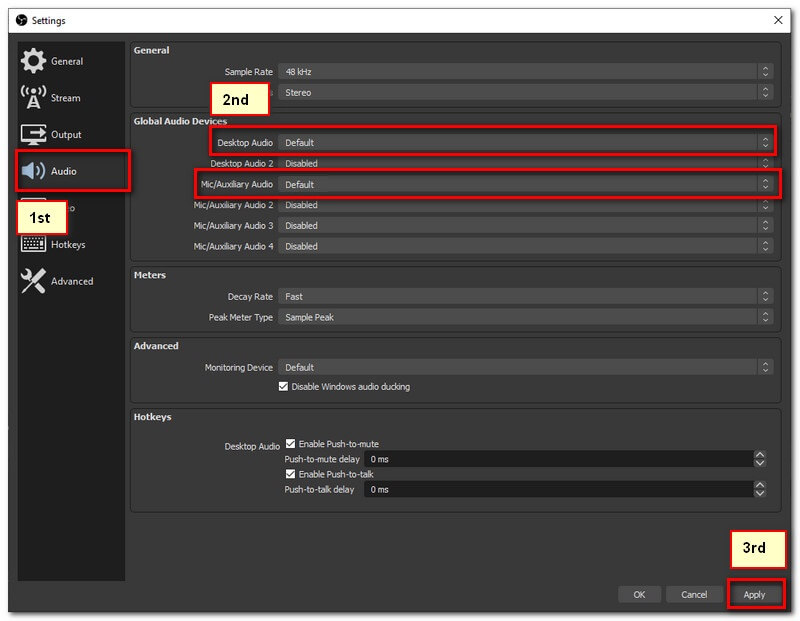Click the Cancel button
This screenshot has height=621, width=800.
(694, 595)
